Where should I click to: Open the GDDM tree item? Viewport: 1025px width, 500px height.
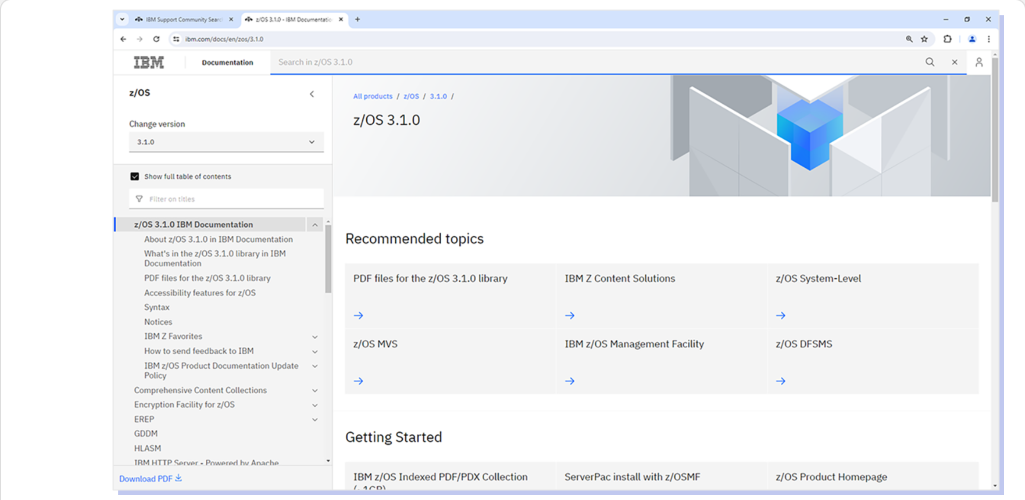pyautogui.click(x=146, y=433)
